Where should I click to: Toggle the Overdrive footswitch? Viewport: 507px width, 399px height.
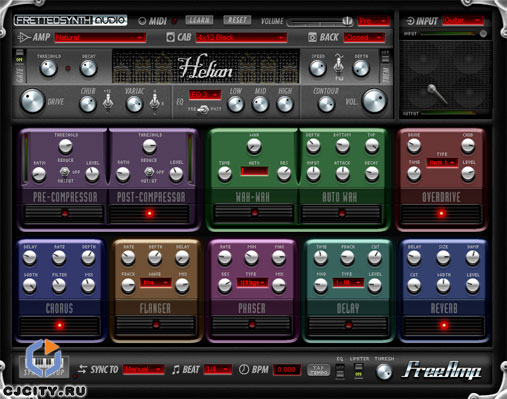(x=441, y=213)
